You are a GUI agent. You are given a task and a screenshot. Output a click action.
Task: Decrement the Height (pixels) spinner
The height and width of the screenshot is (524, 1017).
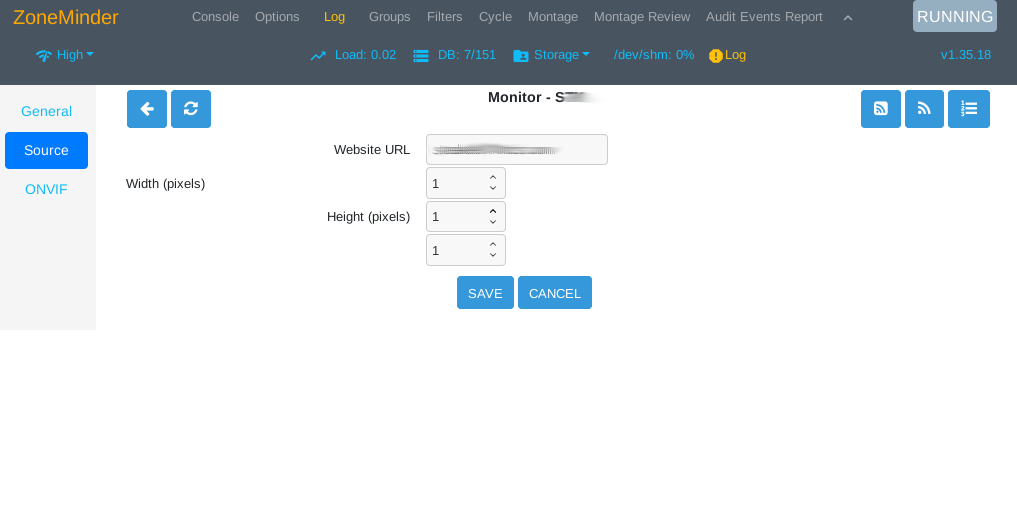(x=493, y=222)
